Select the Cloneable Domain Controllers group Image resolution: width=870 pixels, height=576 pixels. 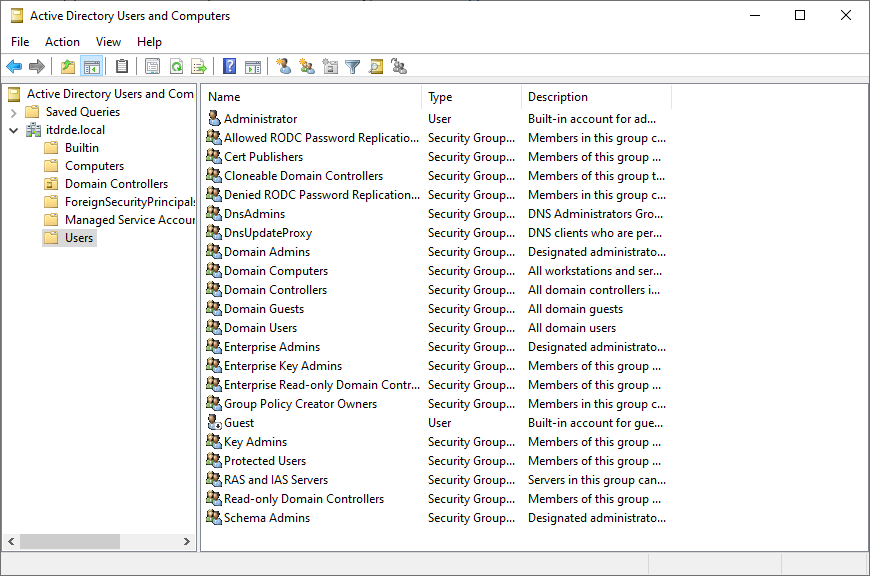[x=304, y=175]
